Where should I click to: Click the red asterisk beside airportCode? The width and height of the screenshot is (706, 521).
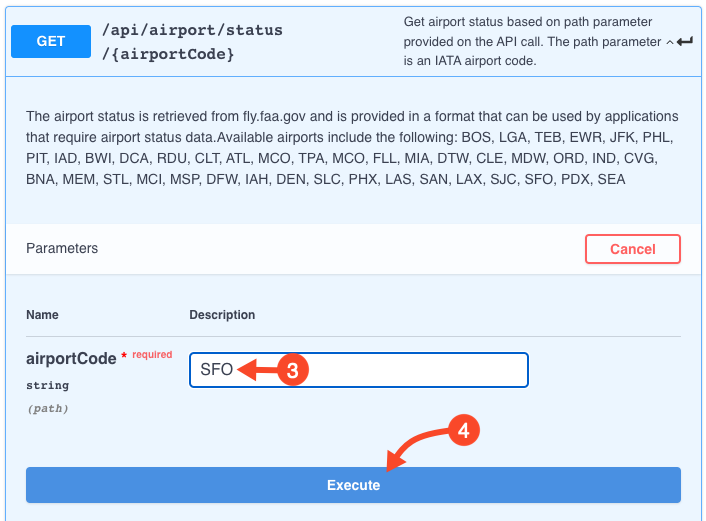coord(124,356)
